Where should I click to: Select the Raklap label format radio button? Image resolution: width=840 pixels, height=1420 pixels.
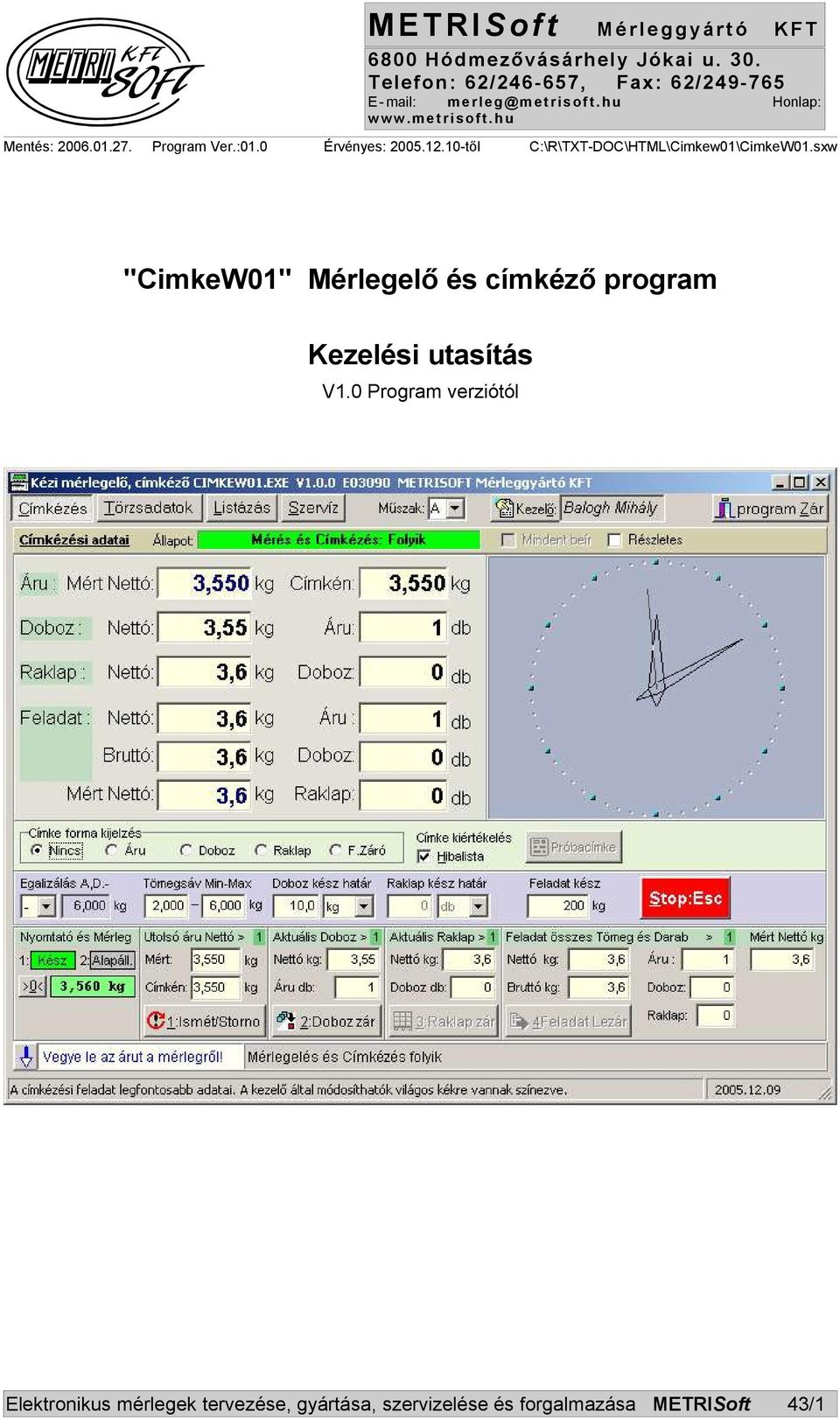pos(261,850)
